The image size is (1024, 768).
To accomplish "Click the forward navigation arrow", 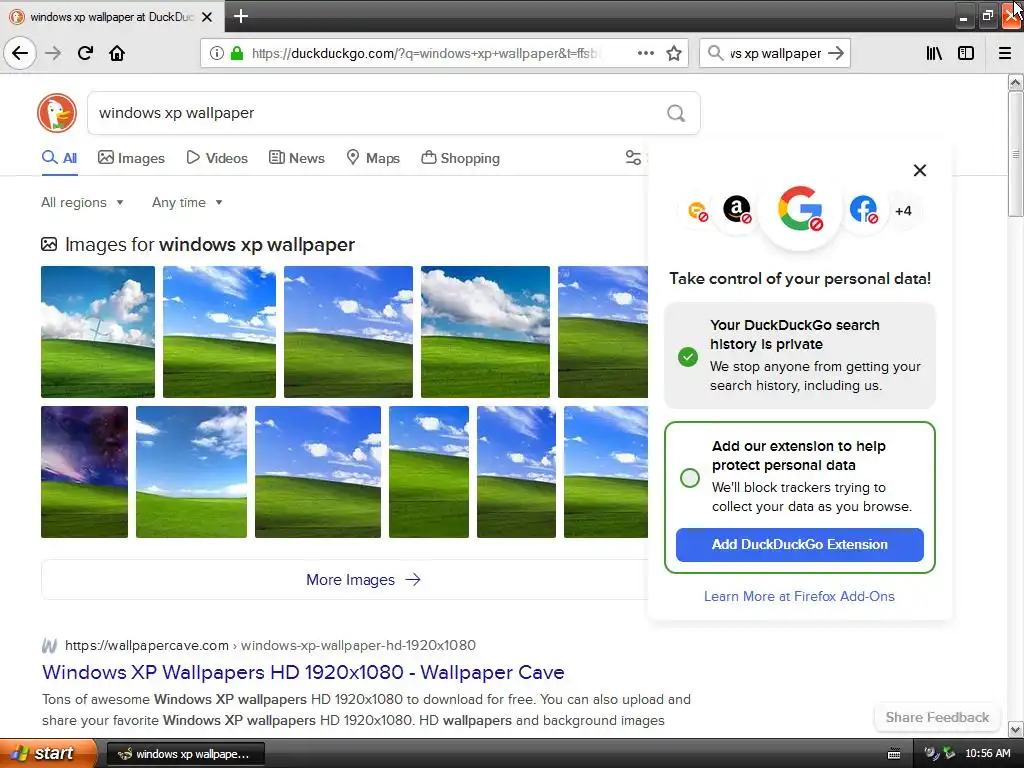I will 53,53.
